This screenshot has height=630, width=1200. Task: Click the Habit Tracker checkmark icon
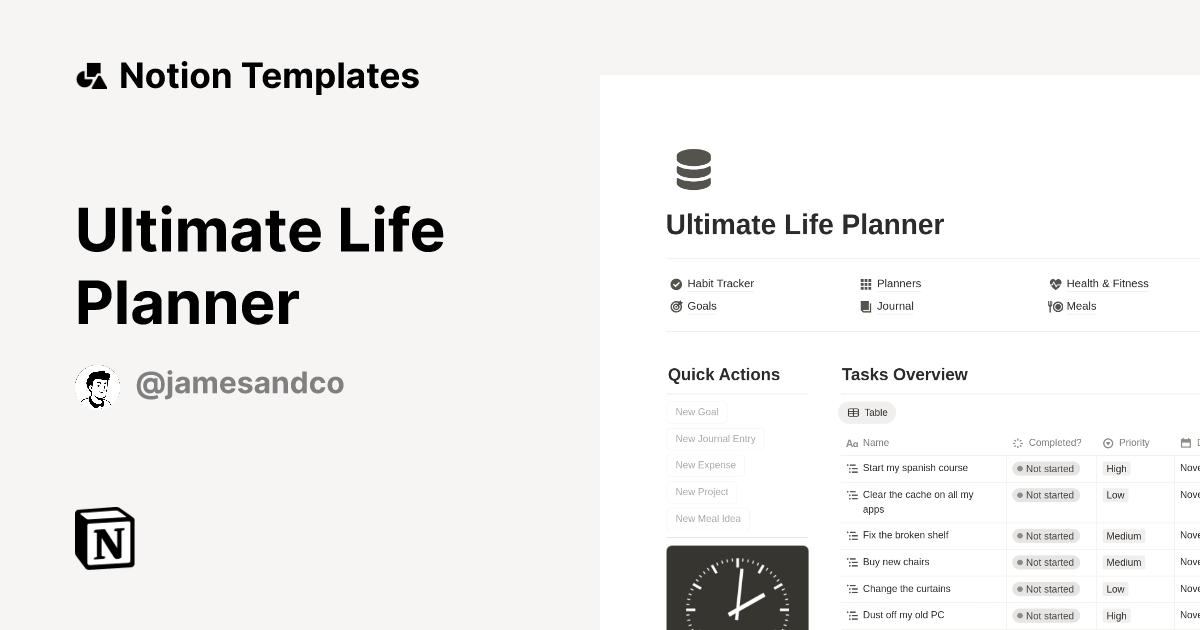click(676, 283)
